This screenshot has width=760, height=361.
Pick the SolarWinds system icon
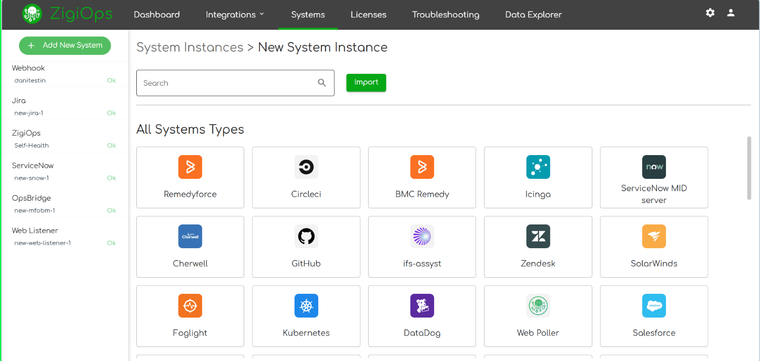coord(654,236)
